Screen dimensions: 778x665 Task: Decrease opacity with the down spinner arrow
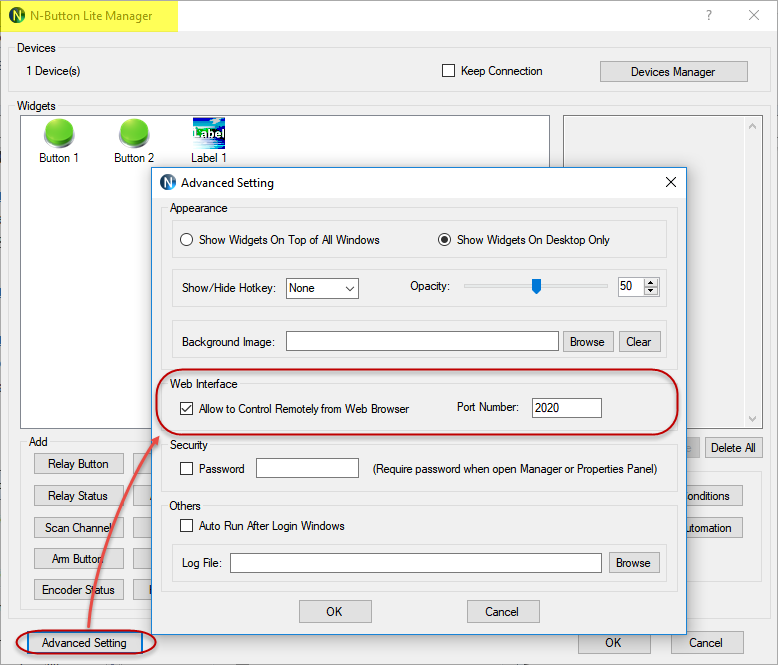pos(650,291)
